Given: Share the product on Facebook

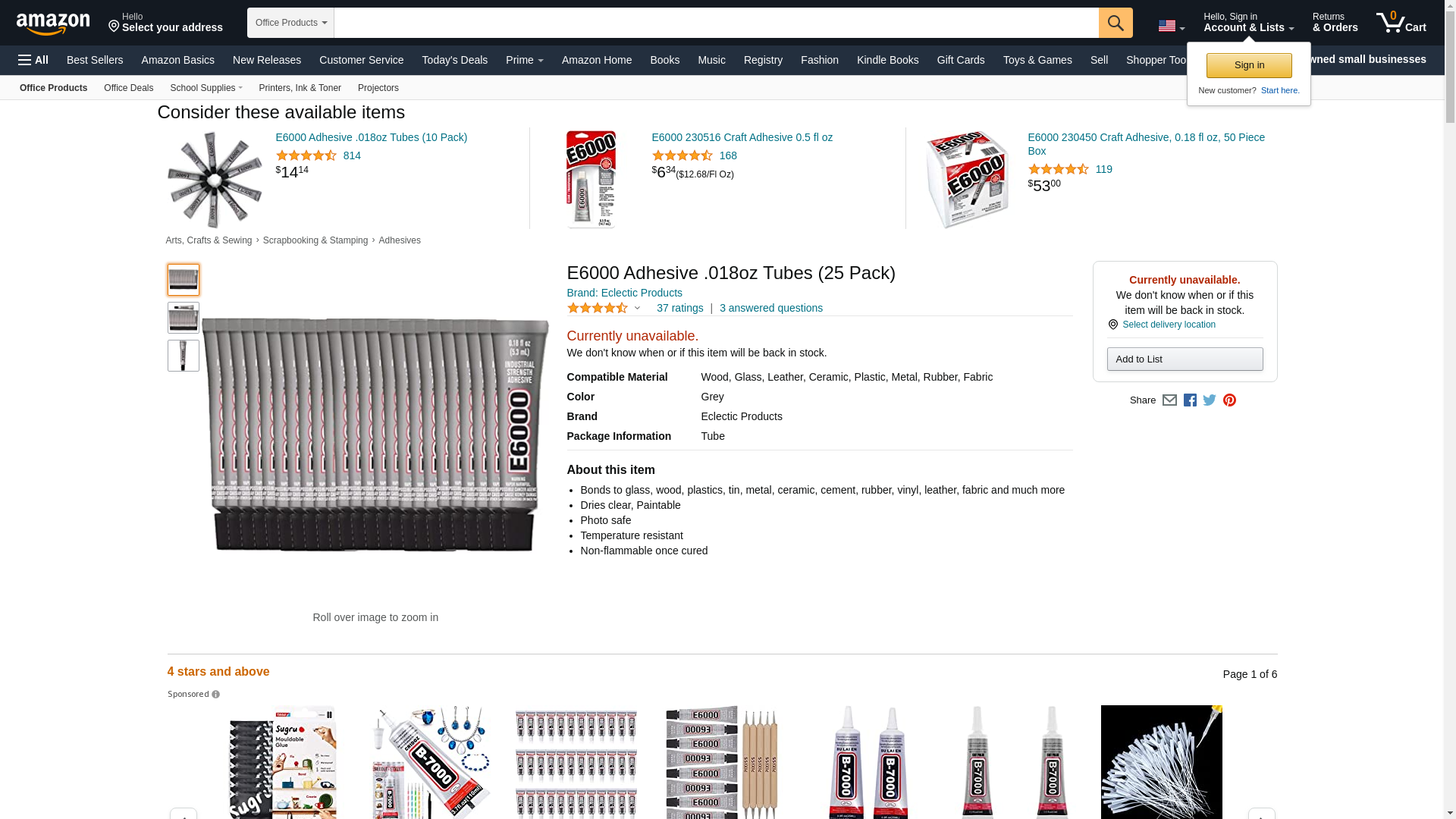Looking at the screenshot, I should 1190,400.
